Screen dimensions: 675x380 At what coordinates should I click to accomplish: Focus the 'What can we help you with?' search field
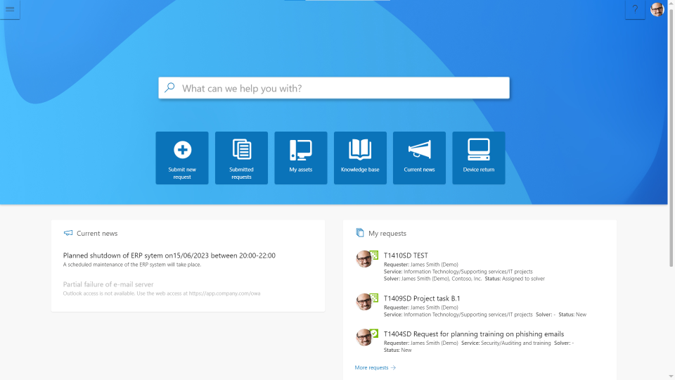[x=334, y=88]
